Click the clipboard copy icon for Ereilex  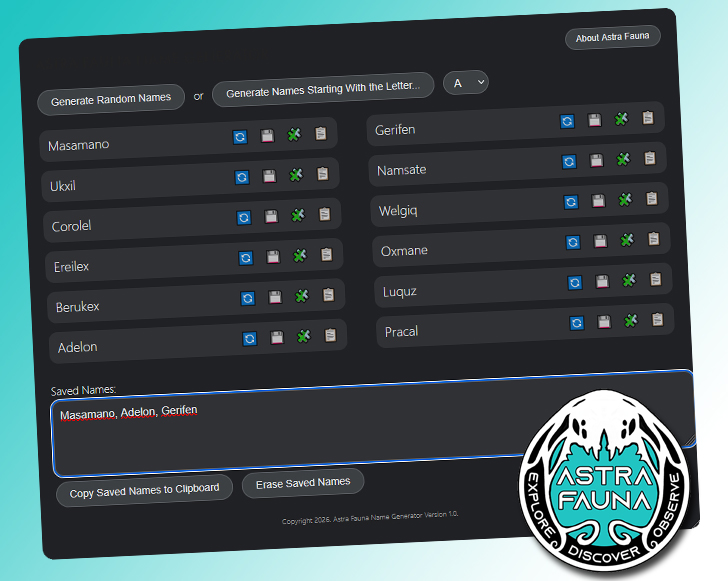[326, 255]
